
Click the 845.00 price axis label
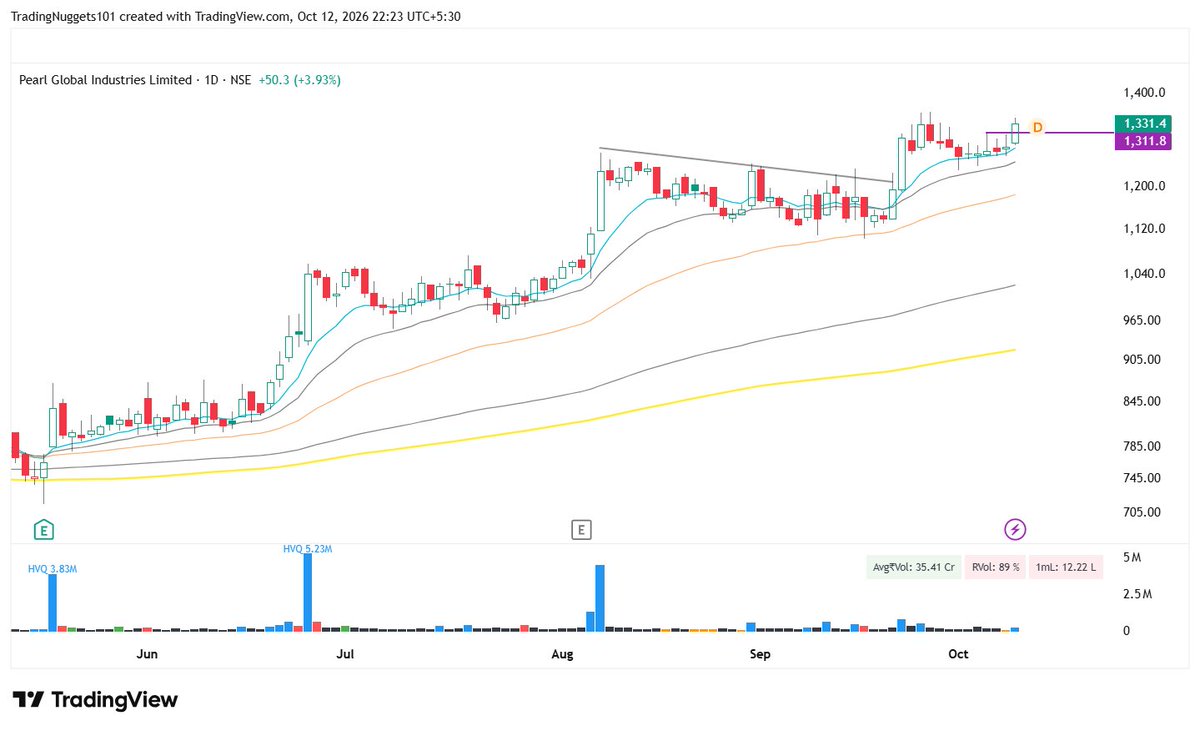point(1143,402)
